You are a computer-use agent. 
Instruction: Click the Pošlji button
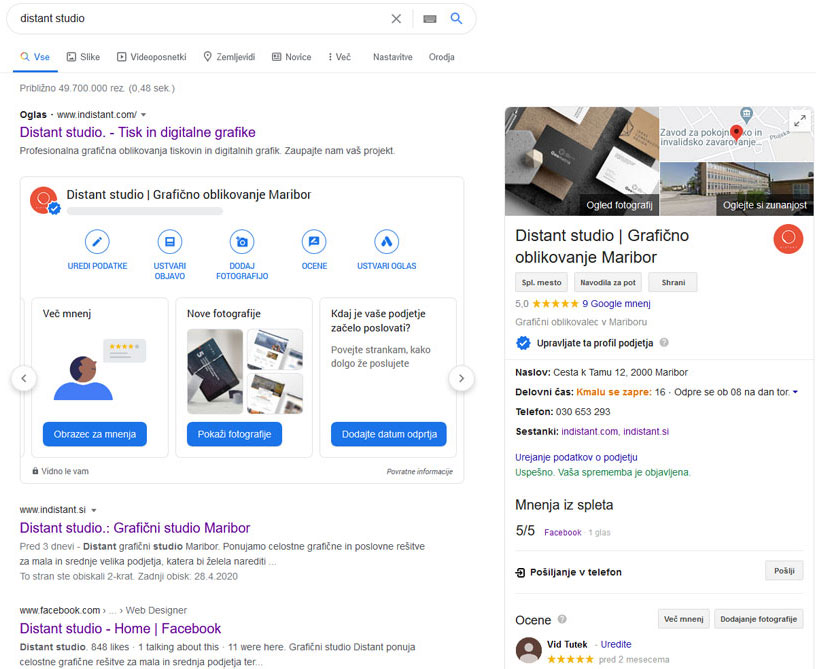point(784,571)
